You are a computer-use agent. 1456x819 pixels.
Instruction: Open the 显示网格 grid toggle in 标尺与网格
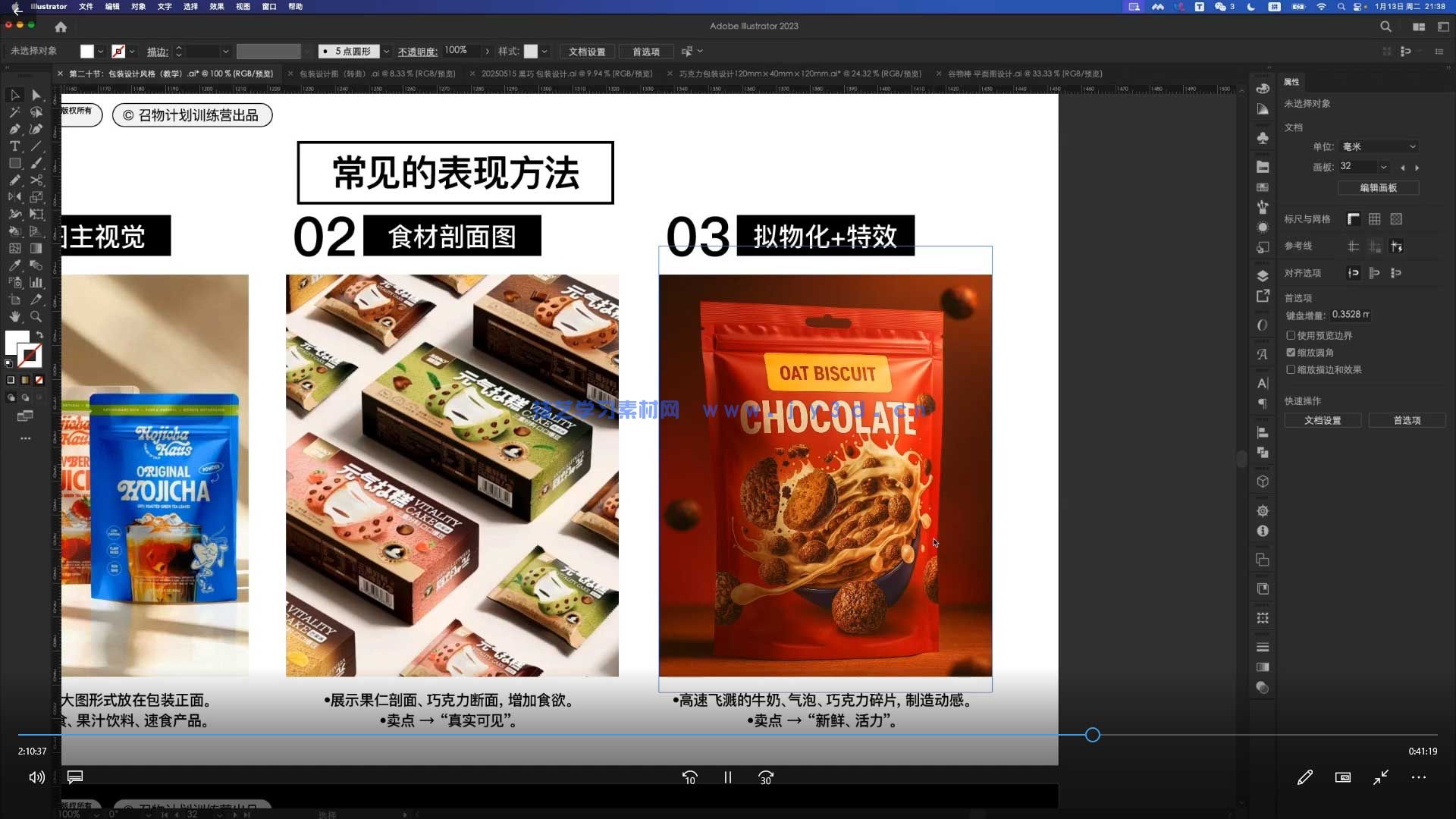(1373, 220)
